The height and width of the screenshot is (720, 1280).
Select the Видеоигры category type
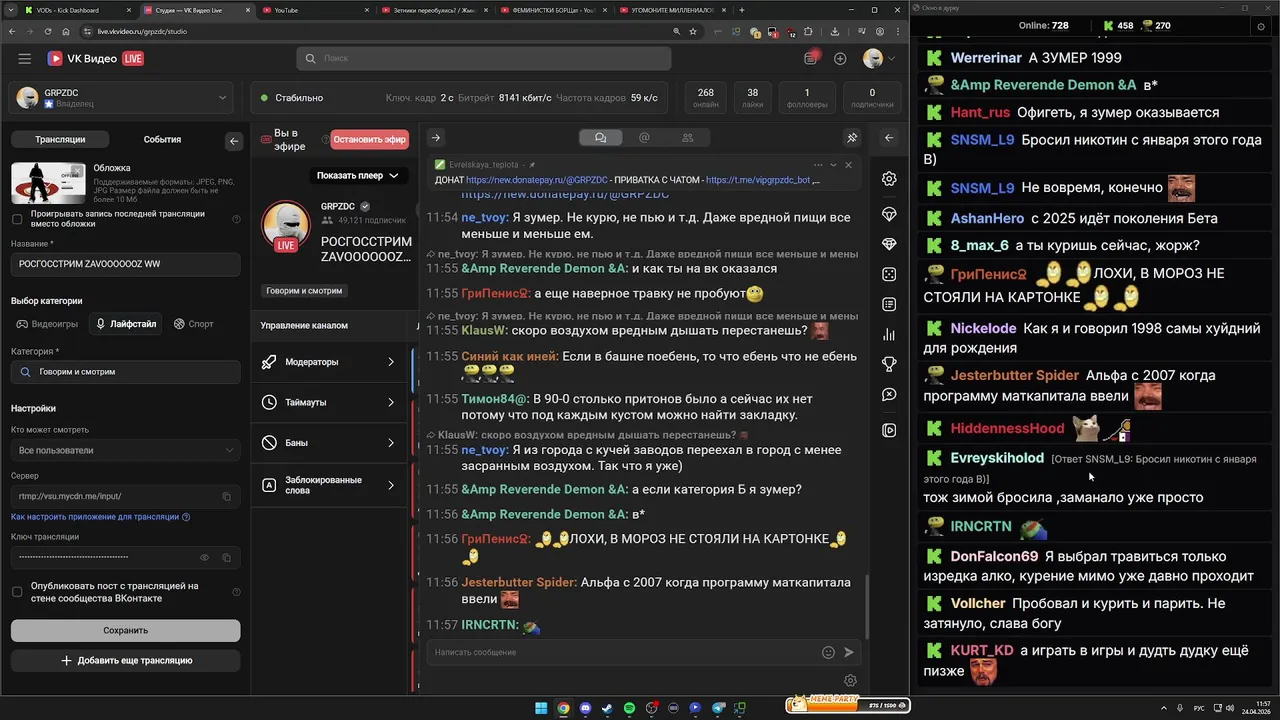[47, 324]
